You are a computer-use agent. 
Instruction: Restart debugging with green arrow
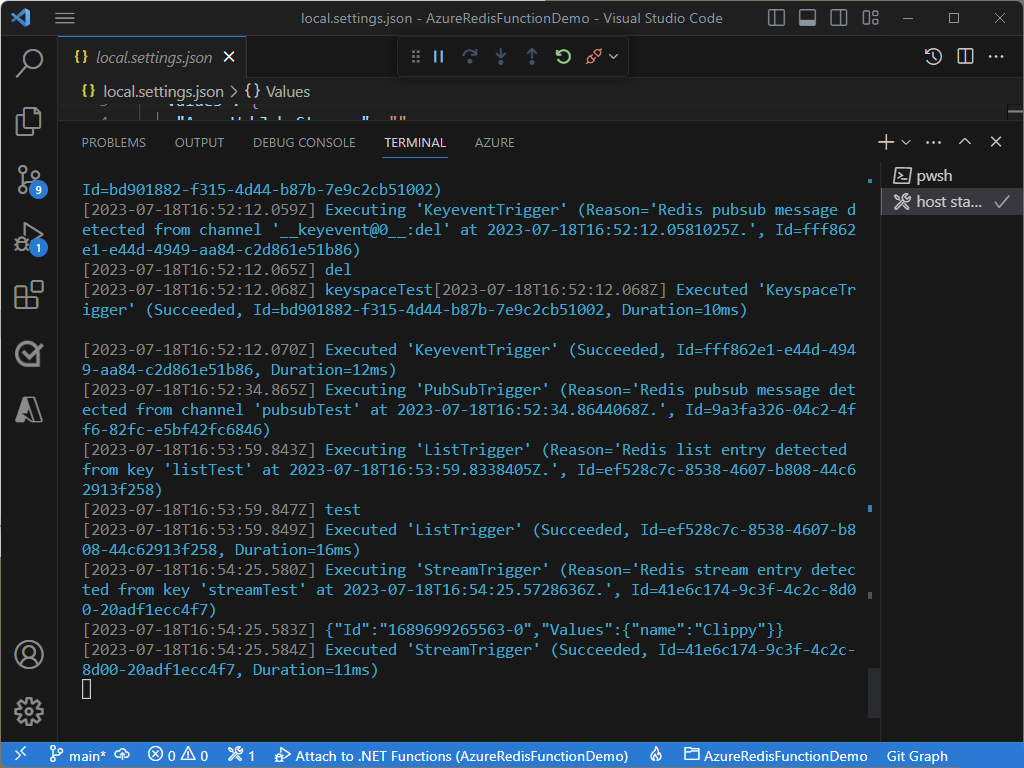(x=563, y=57)
